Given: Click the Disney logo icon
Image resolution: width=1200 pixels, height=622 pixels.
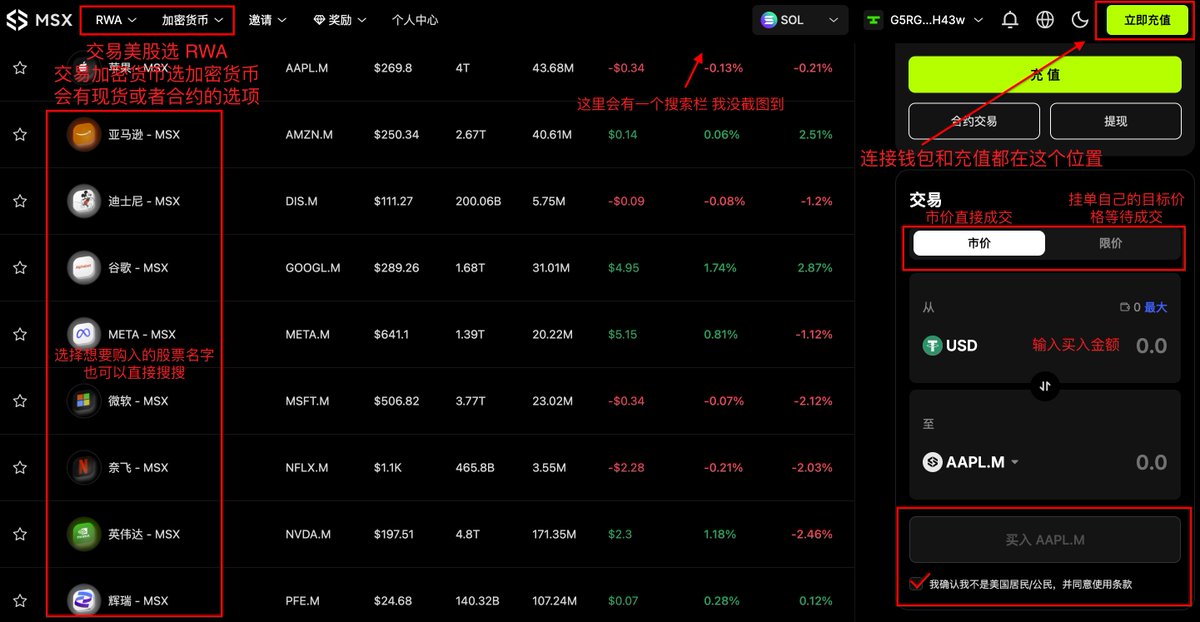Looking at the screenshot, I should [84, 201].
